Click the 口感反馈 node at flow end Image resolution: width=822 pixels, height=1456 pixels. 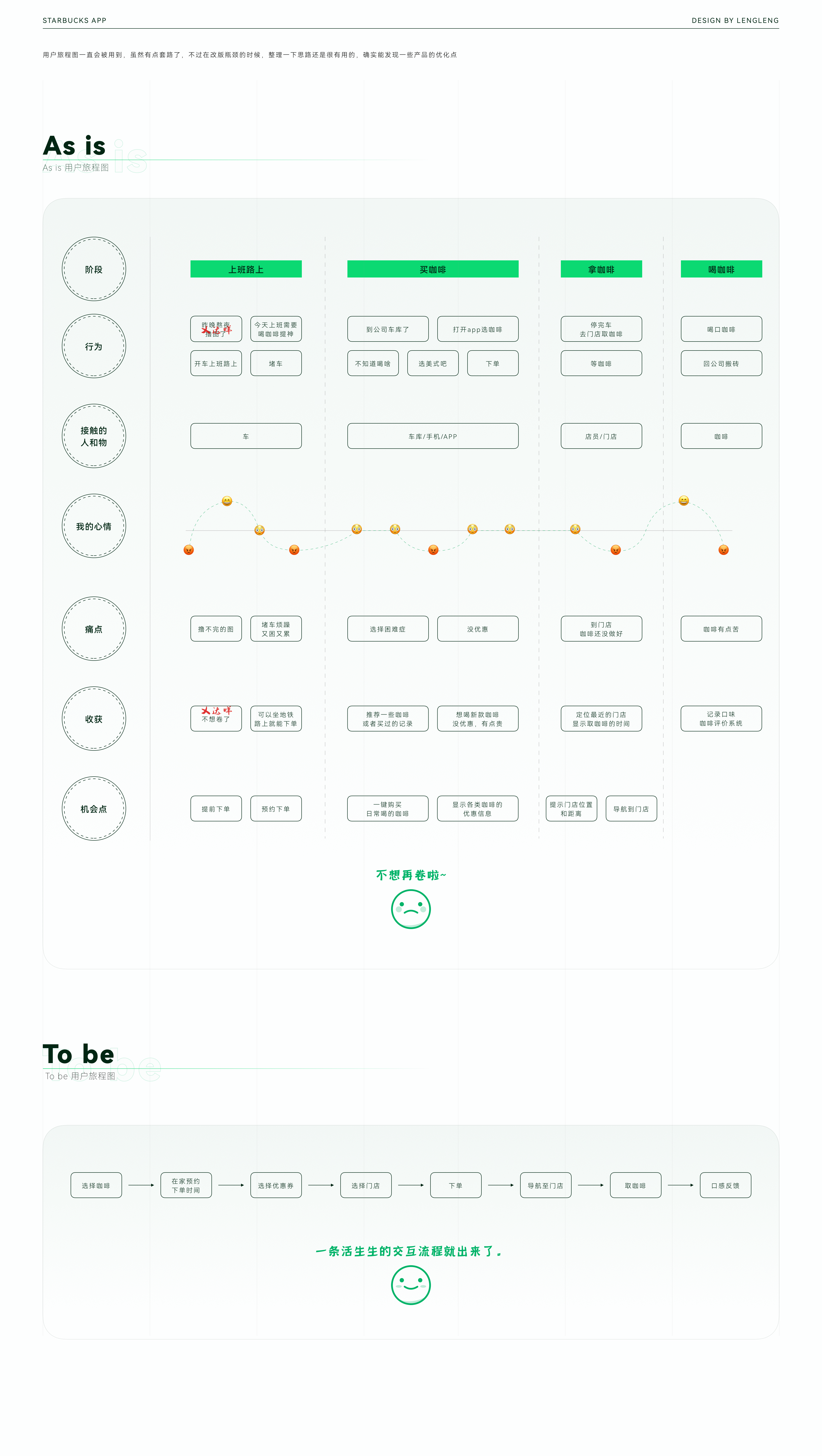(x=726, y=1185)
